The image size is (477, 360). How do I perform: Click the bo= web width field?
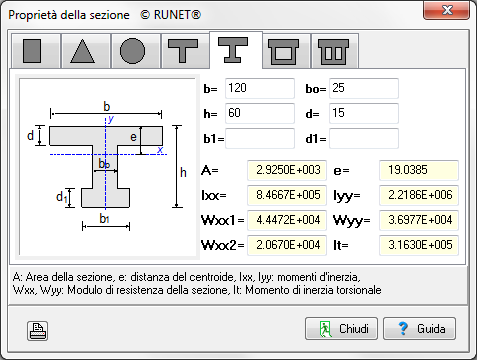364,88
